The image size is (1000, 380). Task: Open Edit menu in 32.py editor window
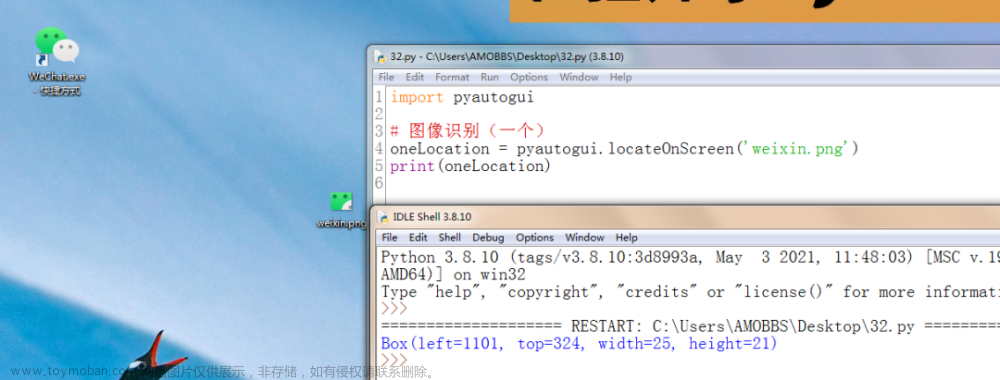[x=415, y=77]
